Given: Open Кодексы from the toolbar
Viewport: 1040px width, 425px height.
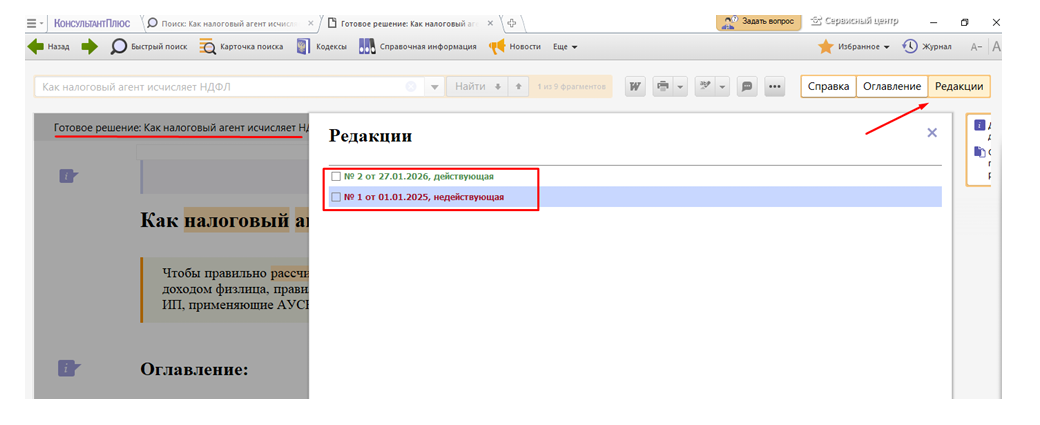Looking at the screenshot, I should click(321, 46).
